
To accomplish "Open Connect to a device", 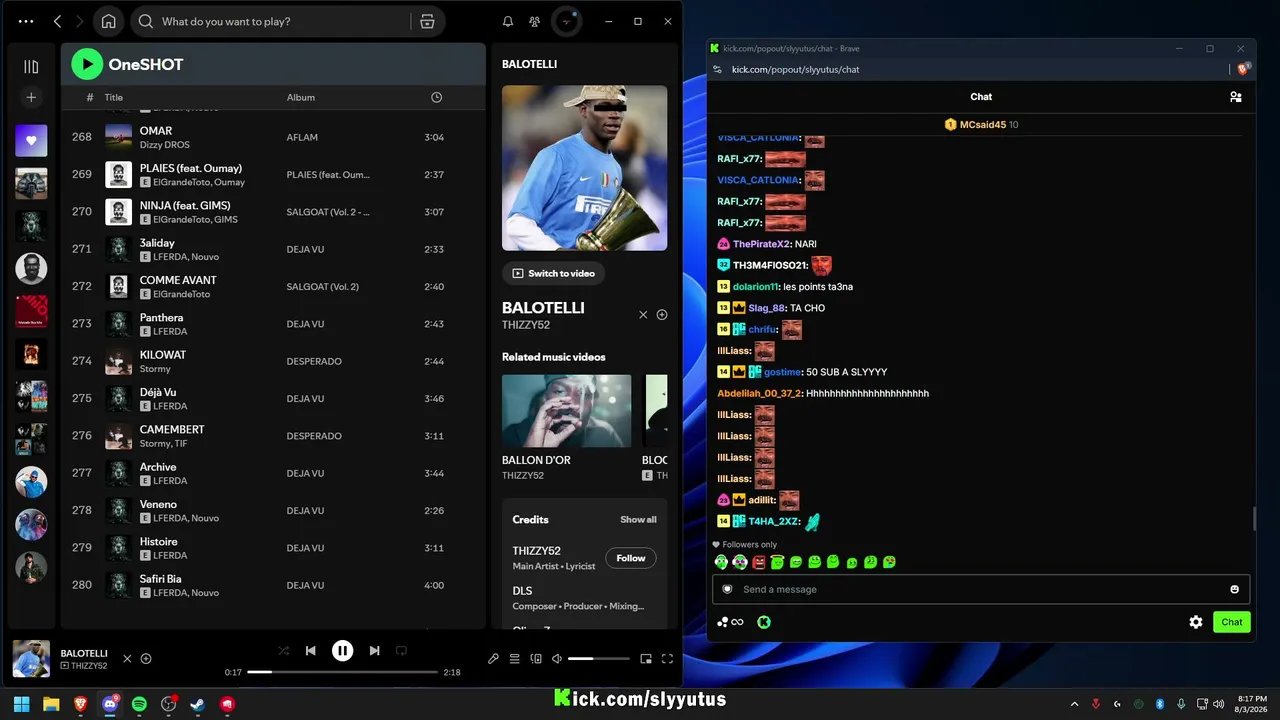I will (536, 659).
